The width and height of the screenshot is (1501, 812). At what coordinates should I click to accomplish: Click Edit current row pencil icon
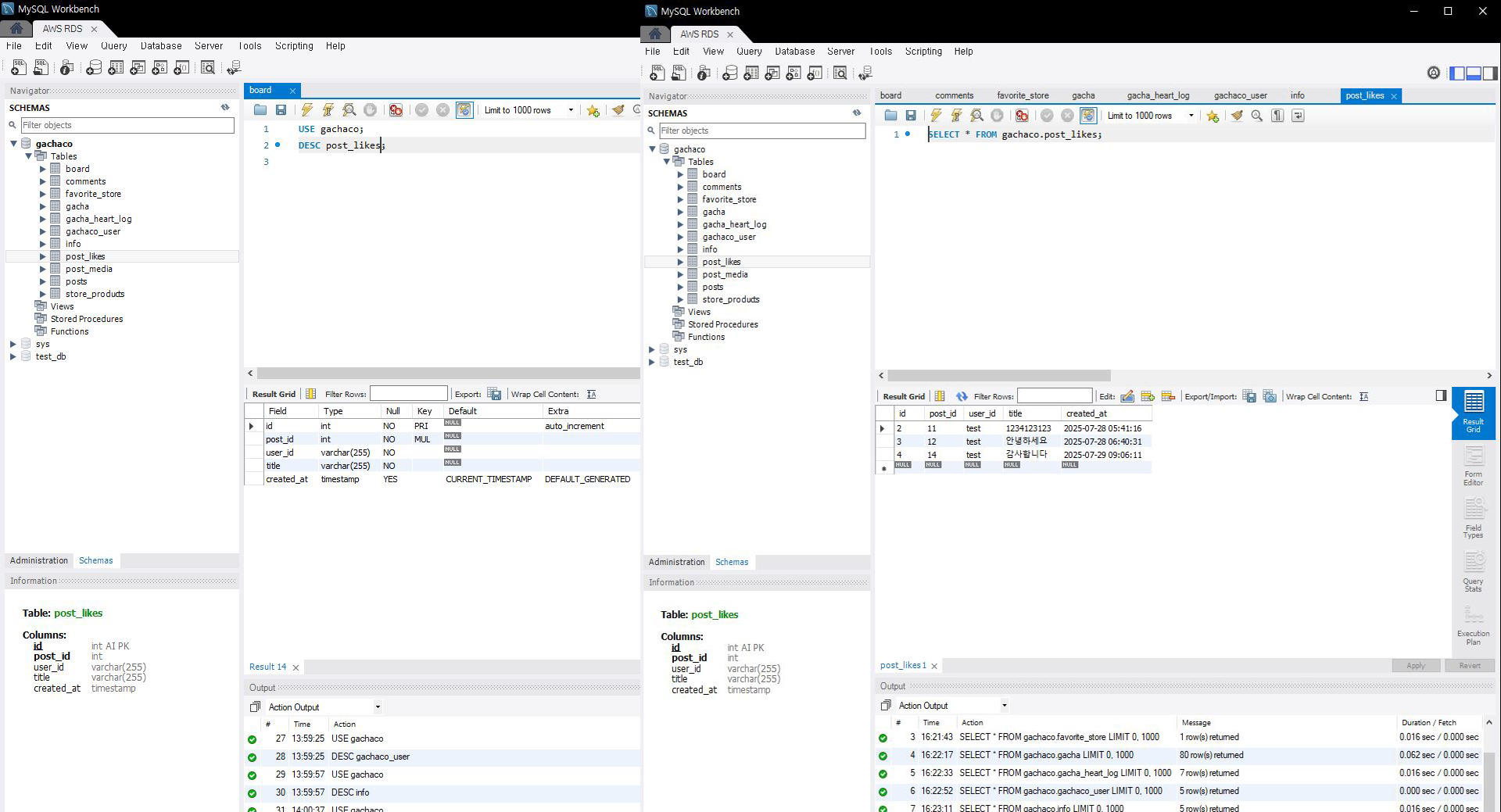click(x=1127, y=396)
